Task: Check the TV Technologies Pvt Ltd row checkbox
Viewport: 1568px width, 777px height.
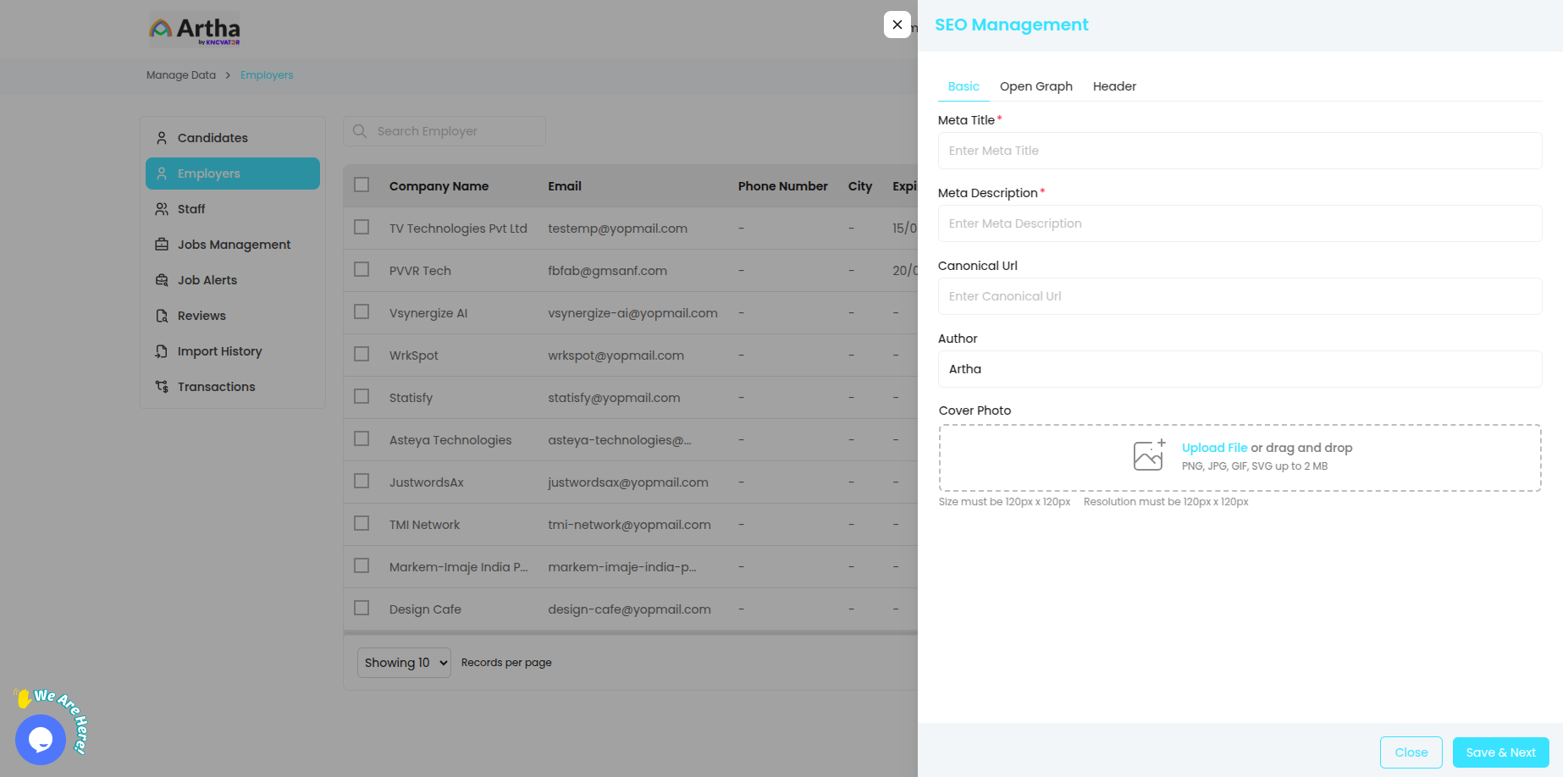Action: (x=362, y=228)
